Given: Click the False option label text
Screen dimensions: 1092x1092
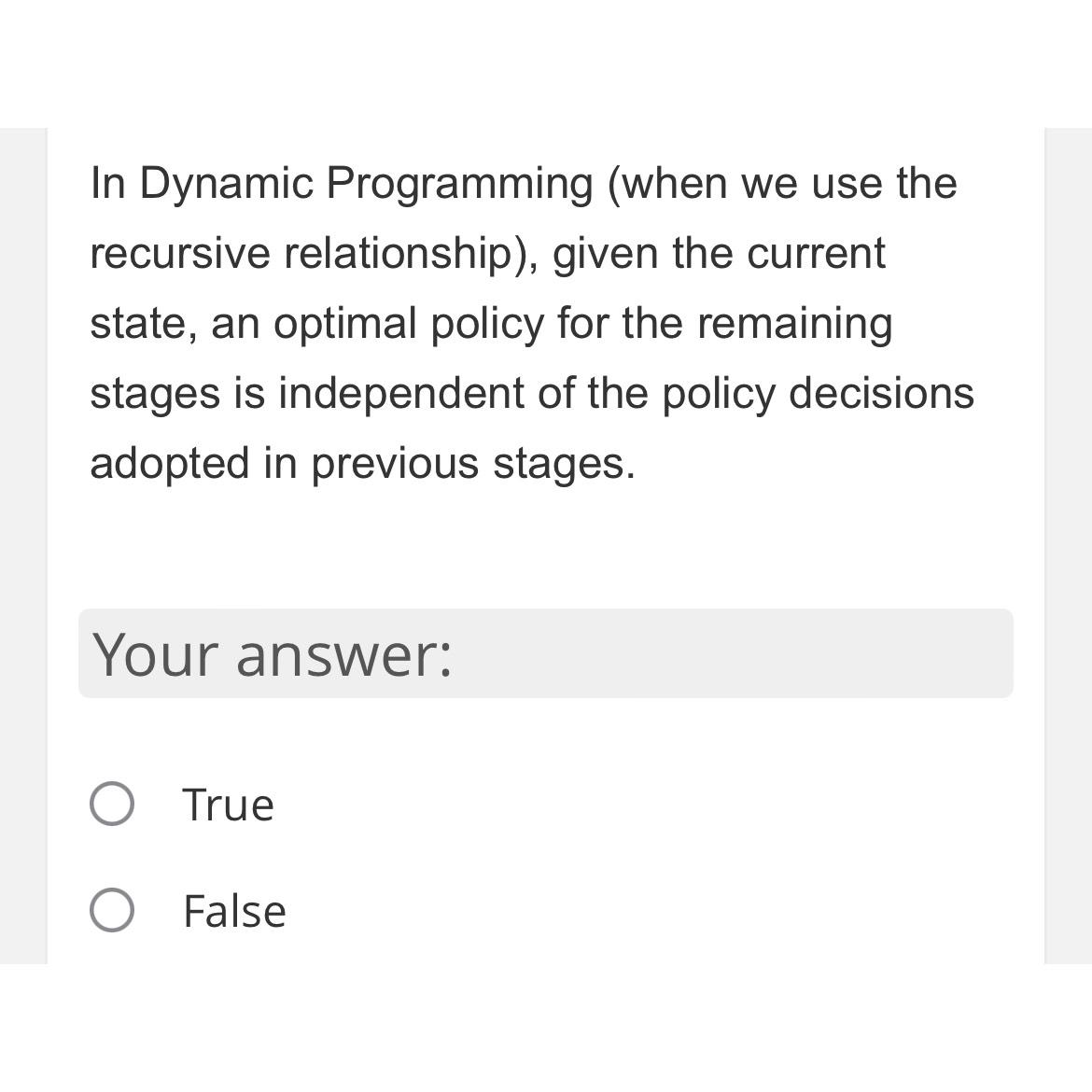Looking at the screenshot, I should tap(234, 910).
